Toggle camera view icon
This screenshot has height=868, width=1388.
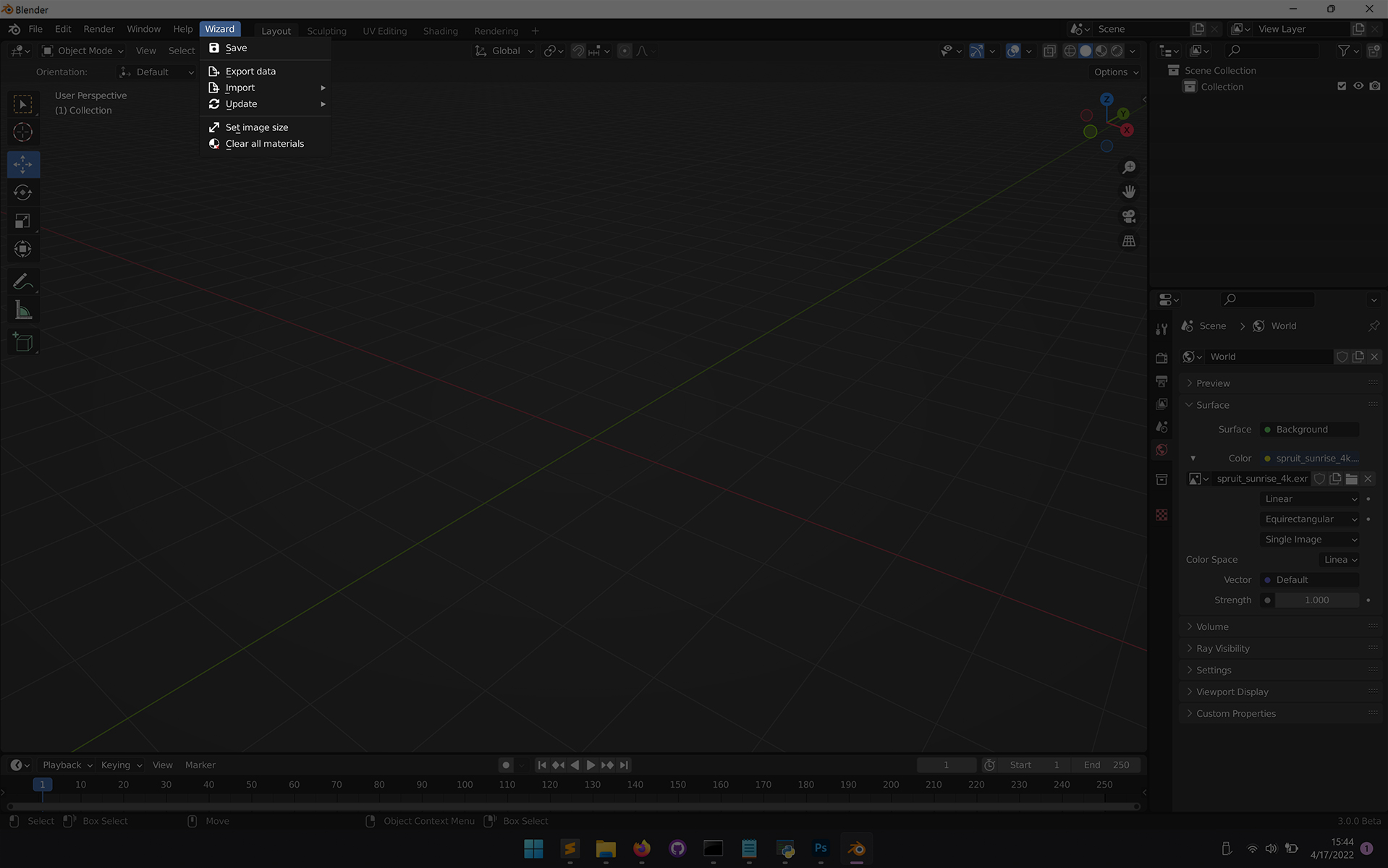point(1128,216)
